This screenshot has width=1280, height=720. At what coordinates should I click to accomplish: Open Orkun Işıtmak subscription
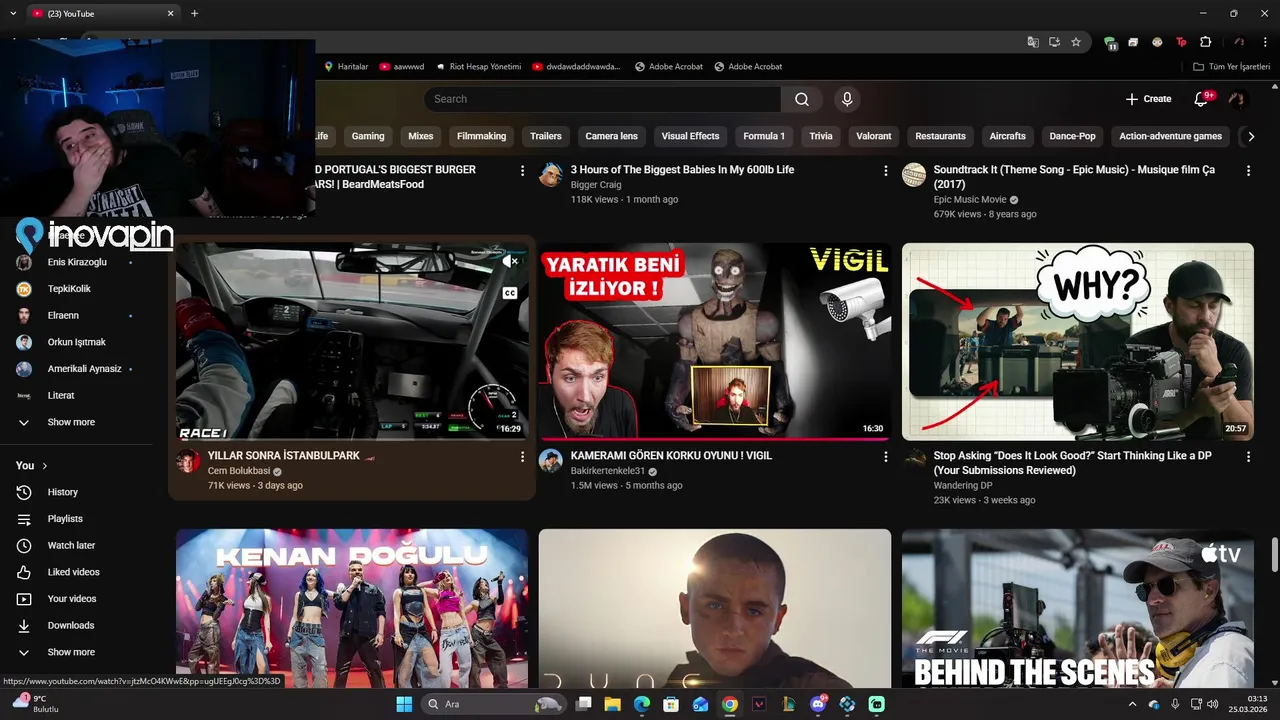pos(76,342)
